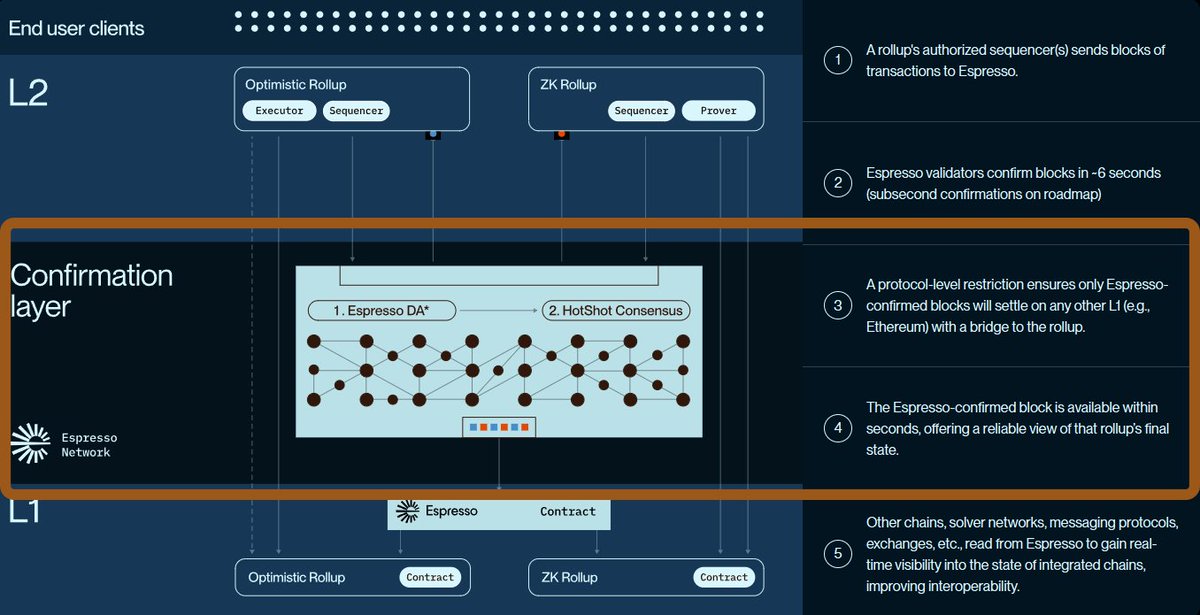Click the blue-dot block marker under Optimistic Rollup
The width and height of the screenshot is (1200, 615).
coord(433,134)
